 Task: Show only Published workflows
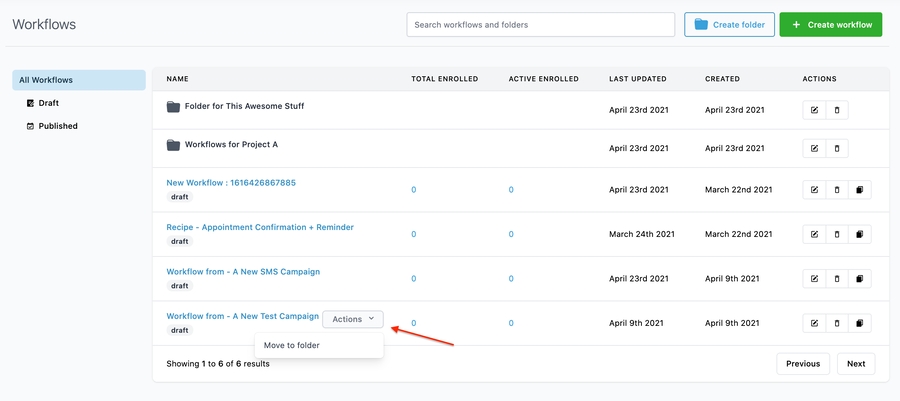tap(57, 126)
